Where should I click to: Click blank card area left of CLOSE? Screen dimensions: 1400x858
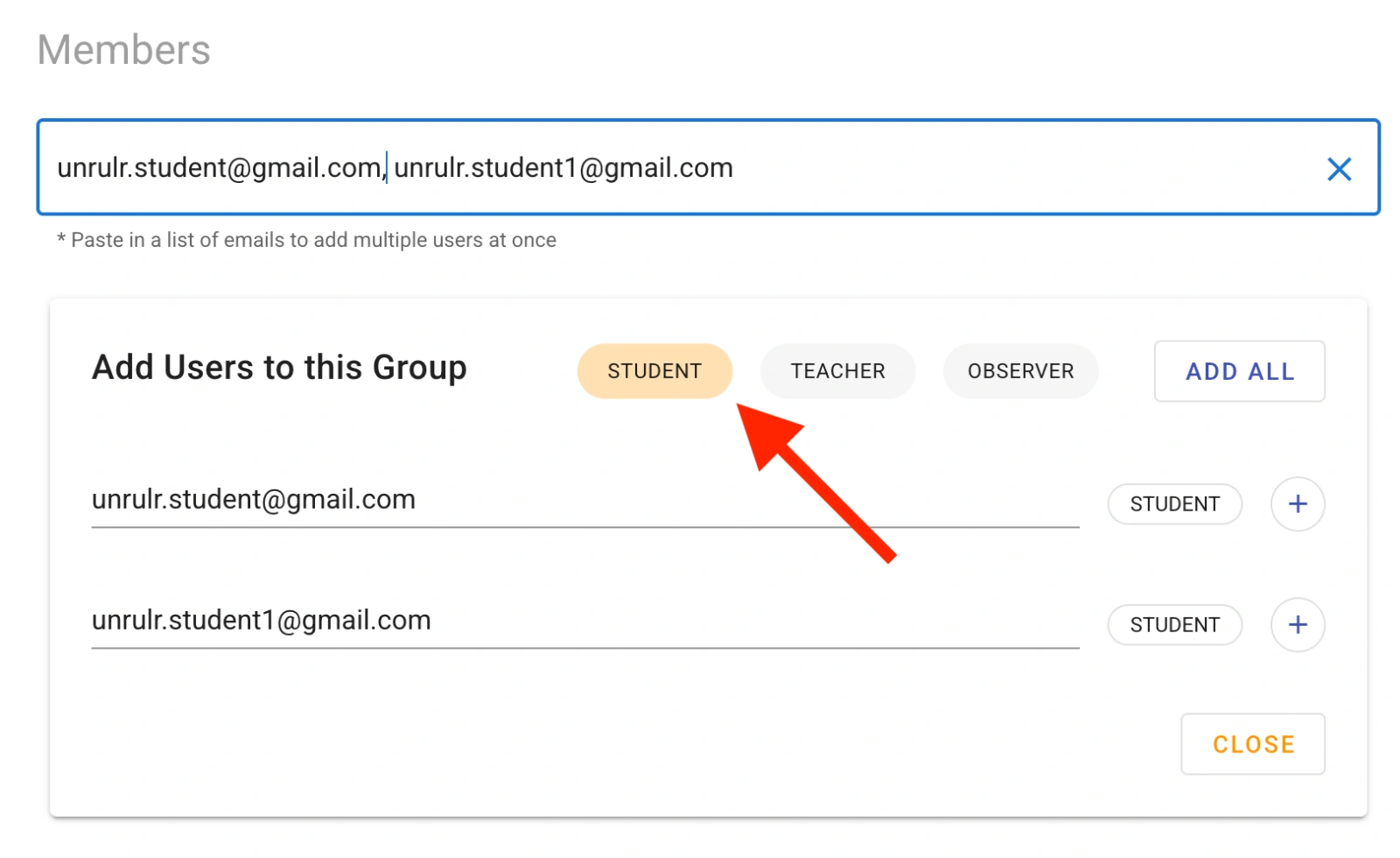tap(612, 744)
